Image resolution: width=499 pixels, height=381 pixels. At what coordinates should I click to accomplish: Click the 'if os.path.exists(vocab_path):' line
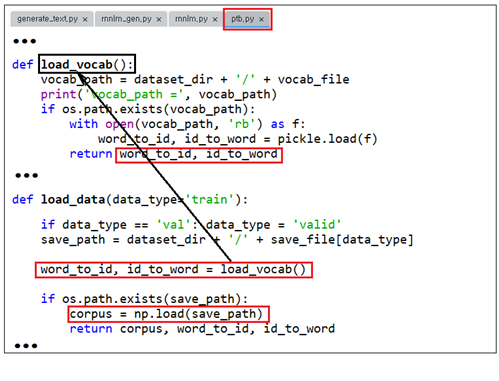pyautogui.click(x=148, y=109)
